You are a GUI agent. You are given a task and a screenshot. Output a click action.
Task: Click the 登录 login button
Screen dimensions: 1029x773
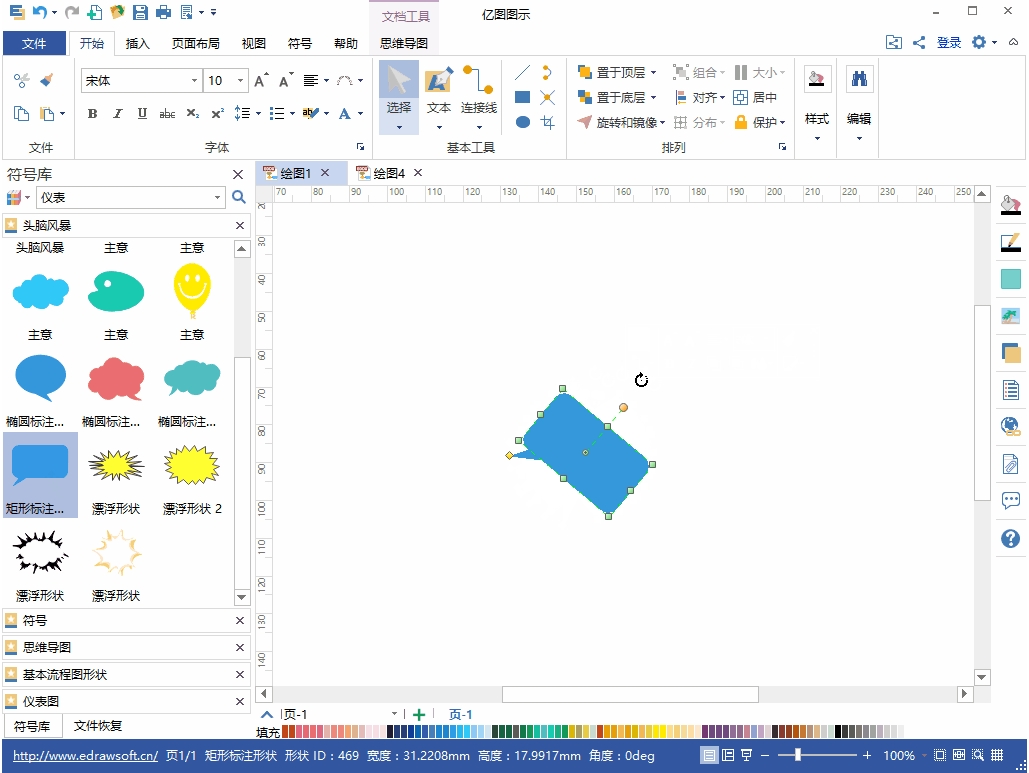pyautogui.click(x=949, y=42)
